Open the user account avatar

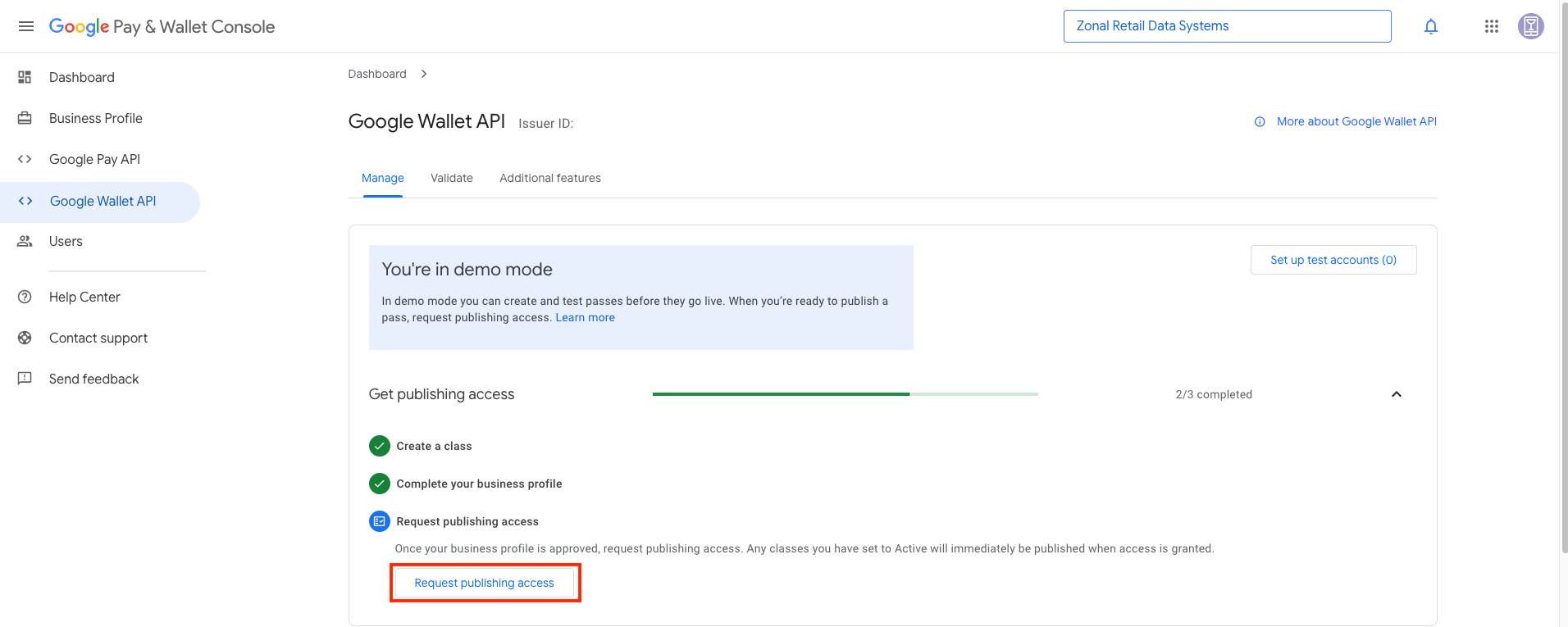pyautogui.click(x=1530, y=26)
